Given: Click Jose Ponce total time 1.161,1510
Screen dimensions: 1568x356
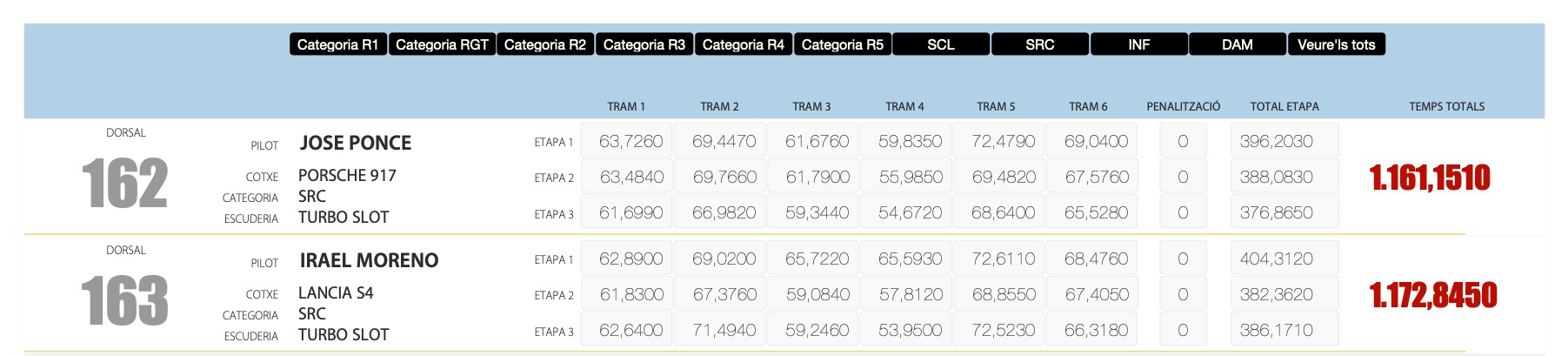Looking at the screenshot, I should 1430,178.
